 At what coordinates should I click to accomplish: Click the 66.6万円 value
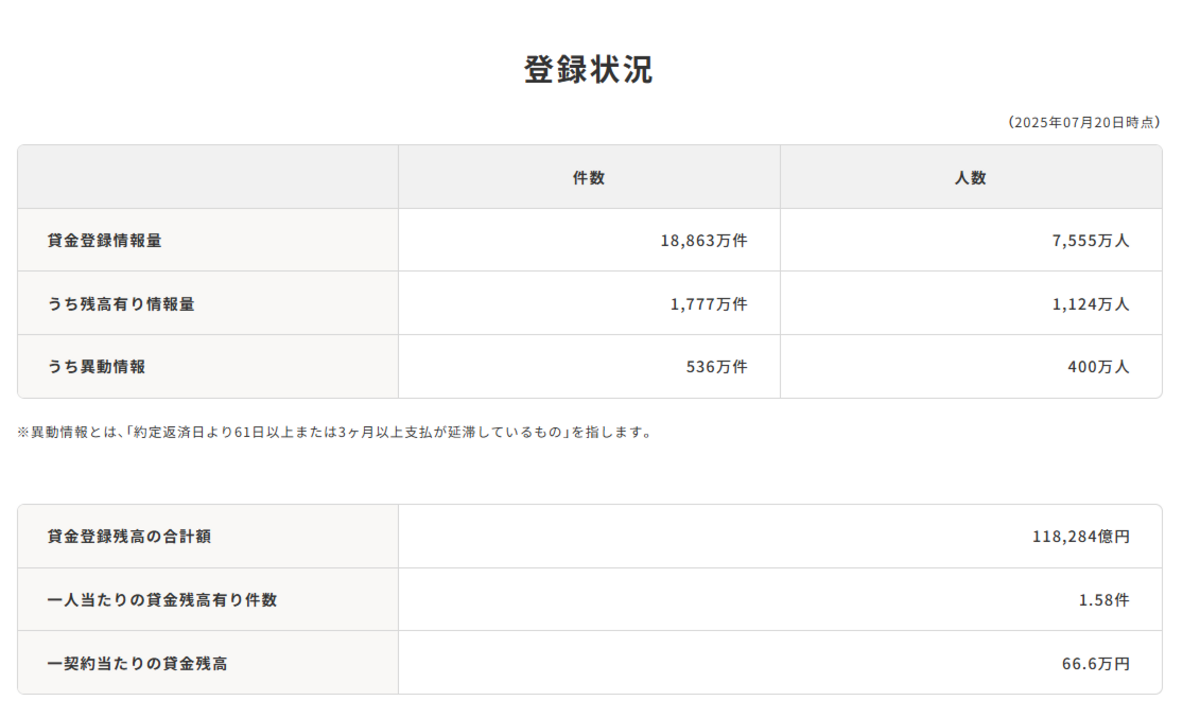(1096, 663)
